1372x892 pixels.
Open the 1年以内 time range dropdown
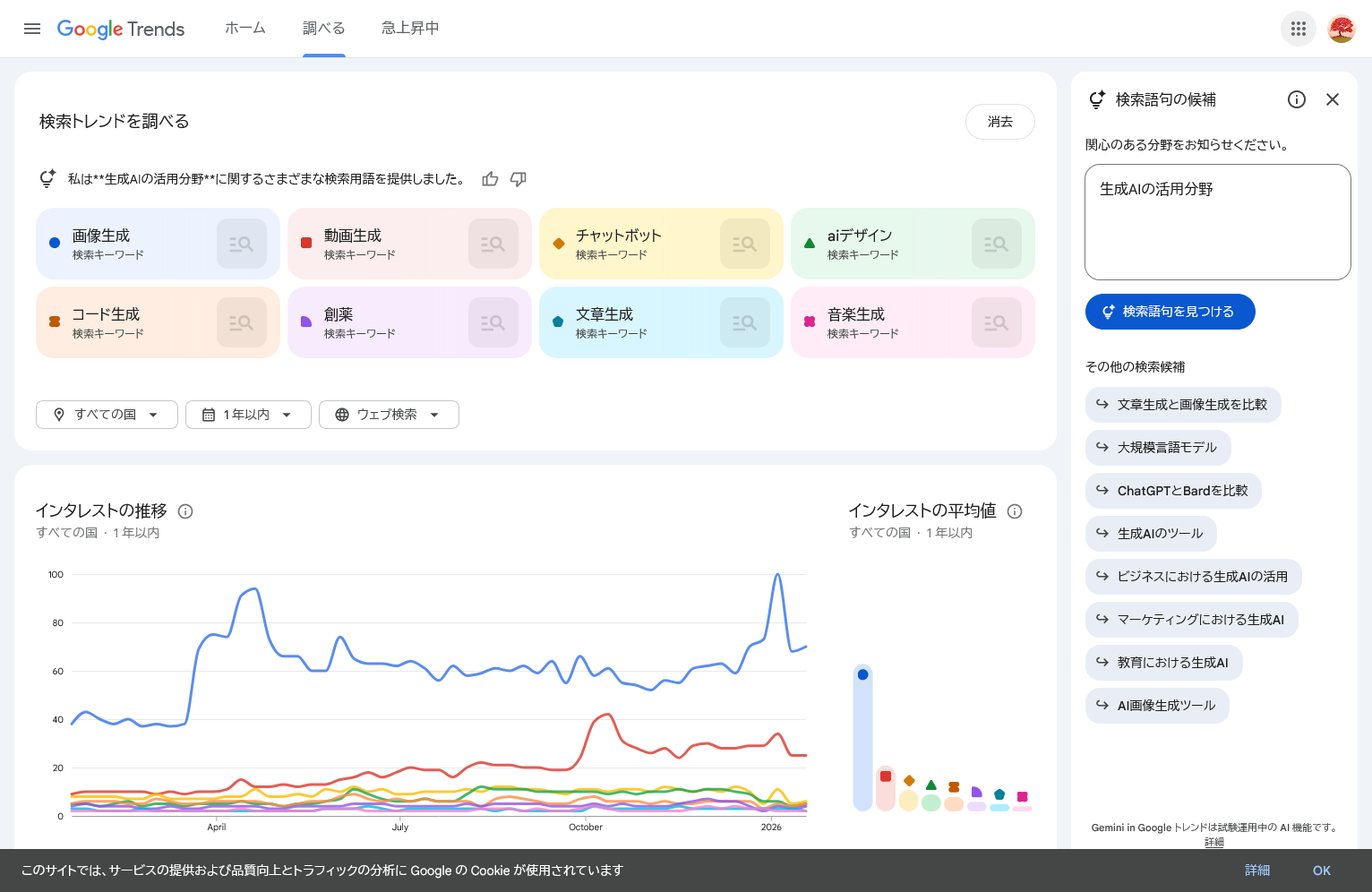248,415
